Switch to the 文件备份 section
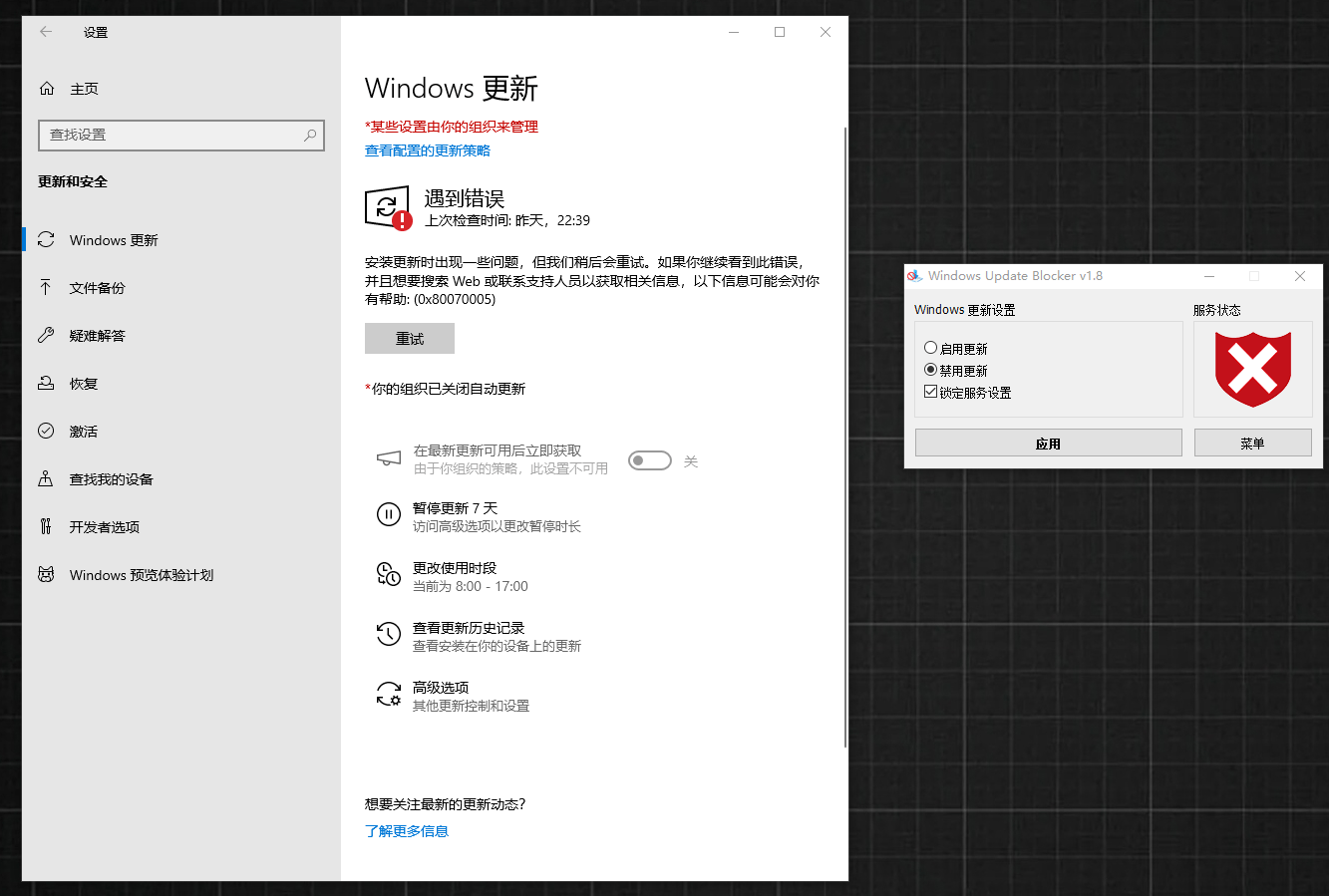 pyautogui.click(x=46, y=287)
